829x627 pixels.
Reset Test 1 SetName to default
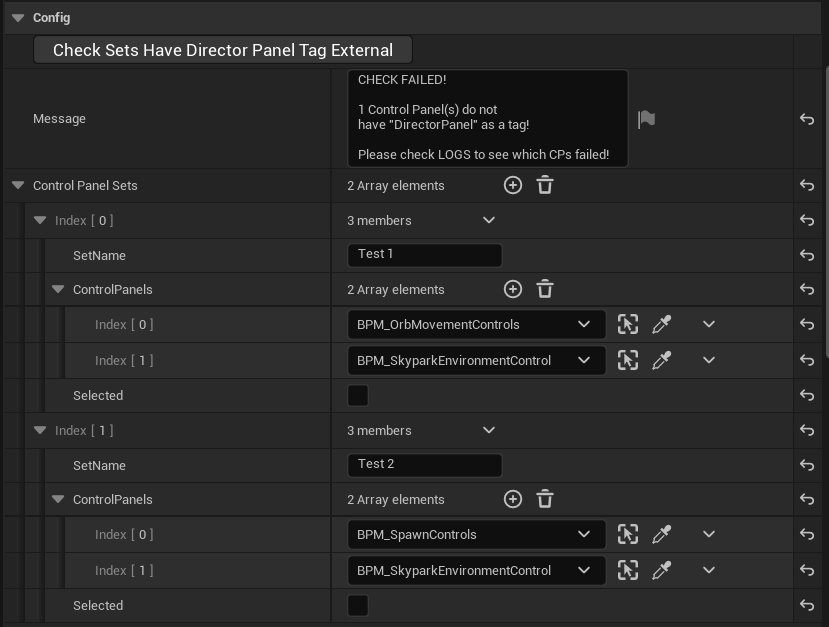pyautogui.click(x=806, y=255)
